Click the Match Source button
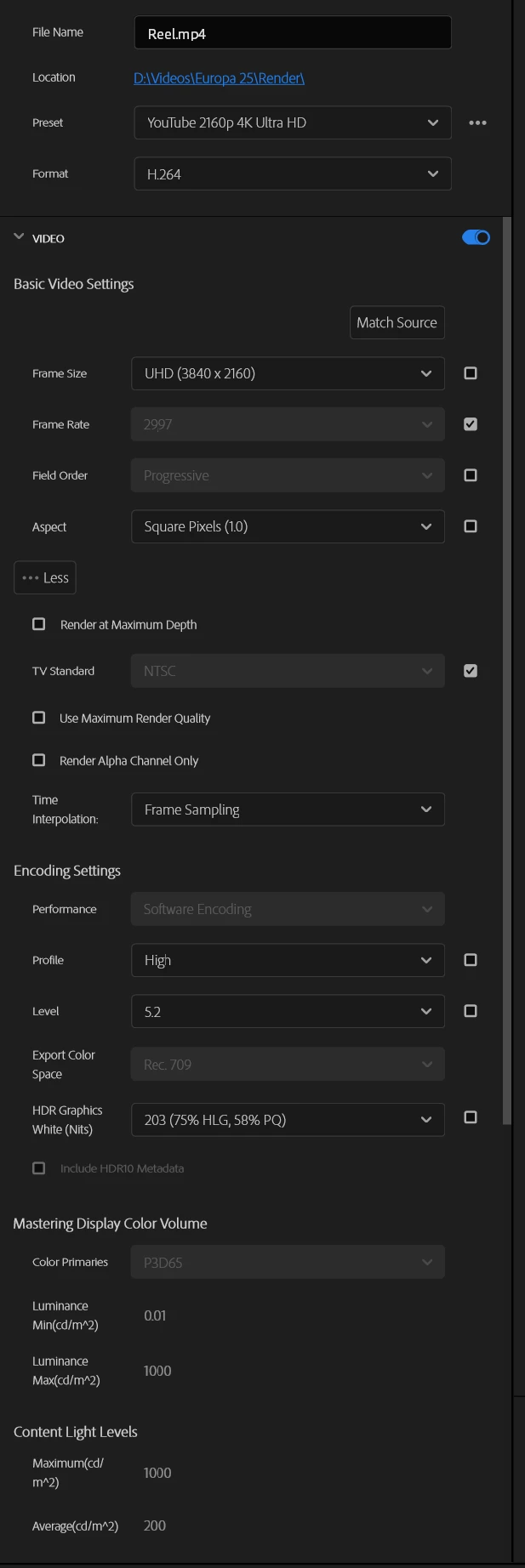 (x=397, y=322)
